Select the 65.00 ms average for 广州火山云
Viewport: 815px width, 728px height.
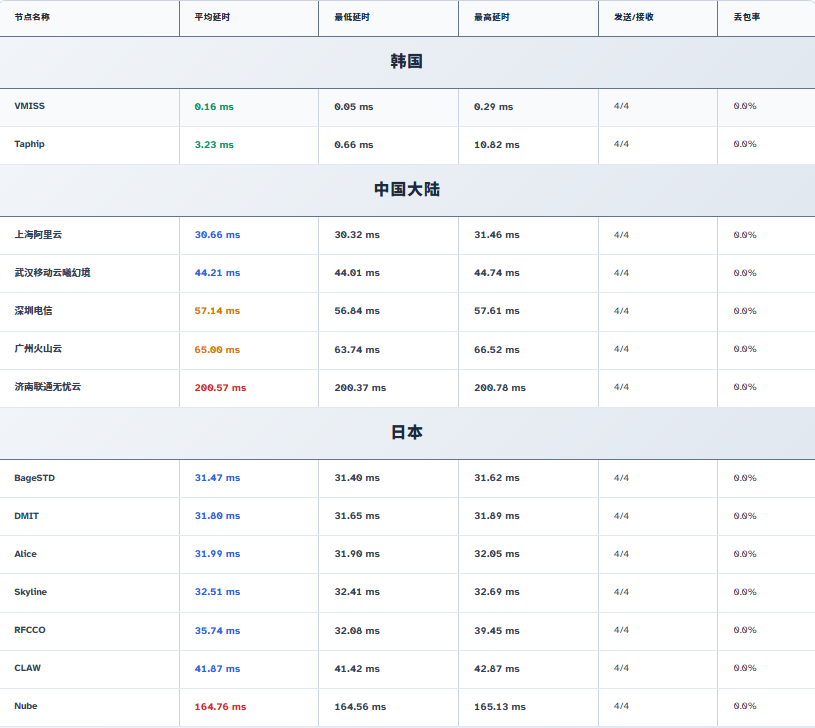(x=217, y=350)
